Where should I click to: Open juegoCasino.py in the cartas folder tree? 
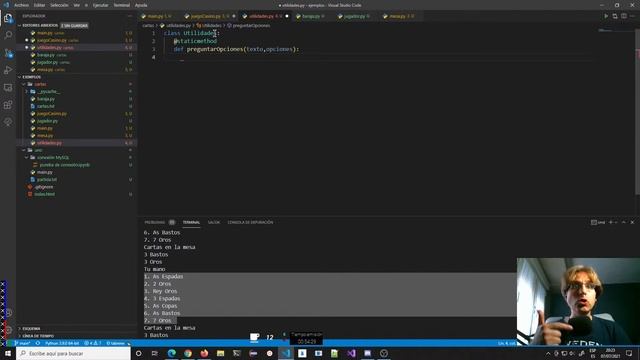[52, 113]
